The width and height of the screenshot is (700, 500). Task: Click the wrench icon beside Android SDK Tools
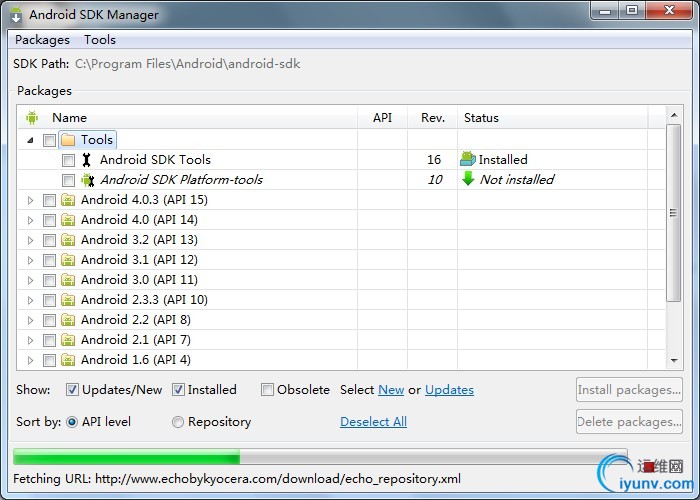pyautogui.click(x=87, y=160)
